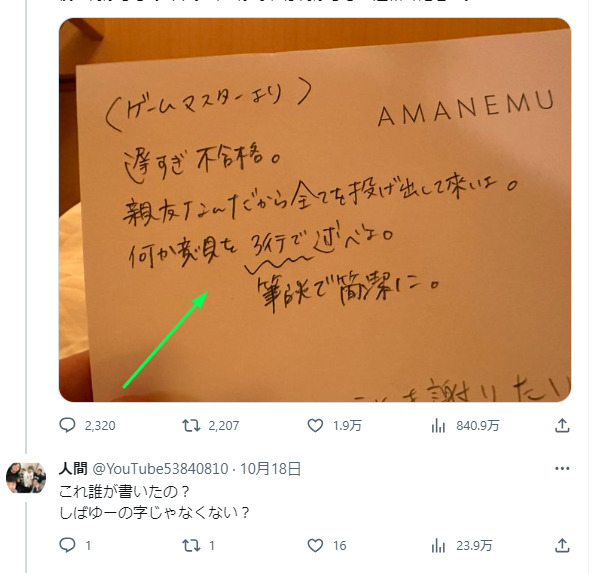View analytics of the main tweet 840.9万

click(438, 425)
